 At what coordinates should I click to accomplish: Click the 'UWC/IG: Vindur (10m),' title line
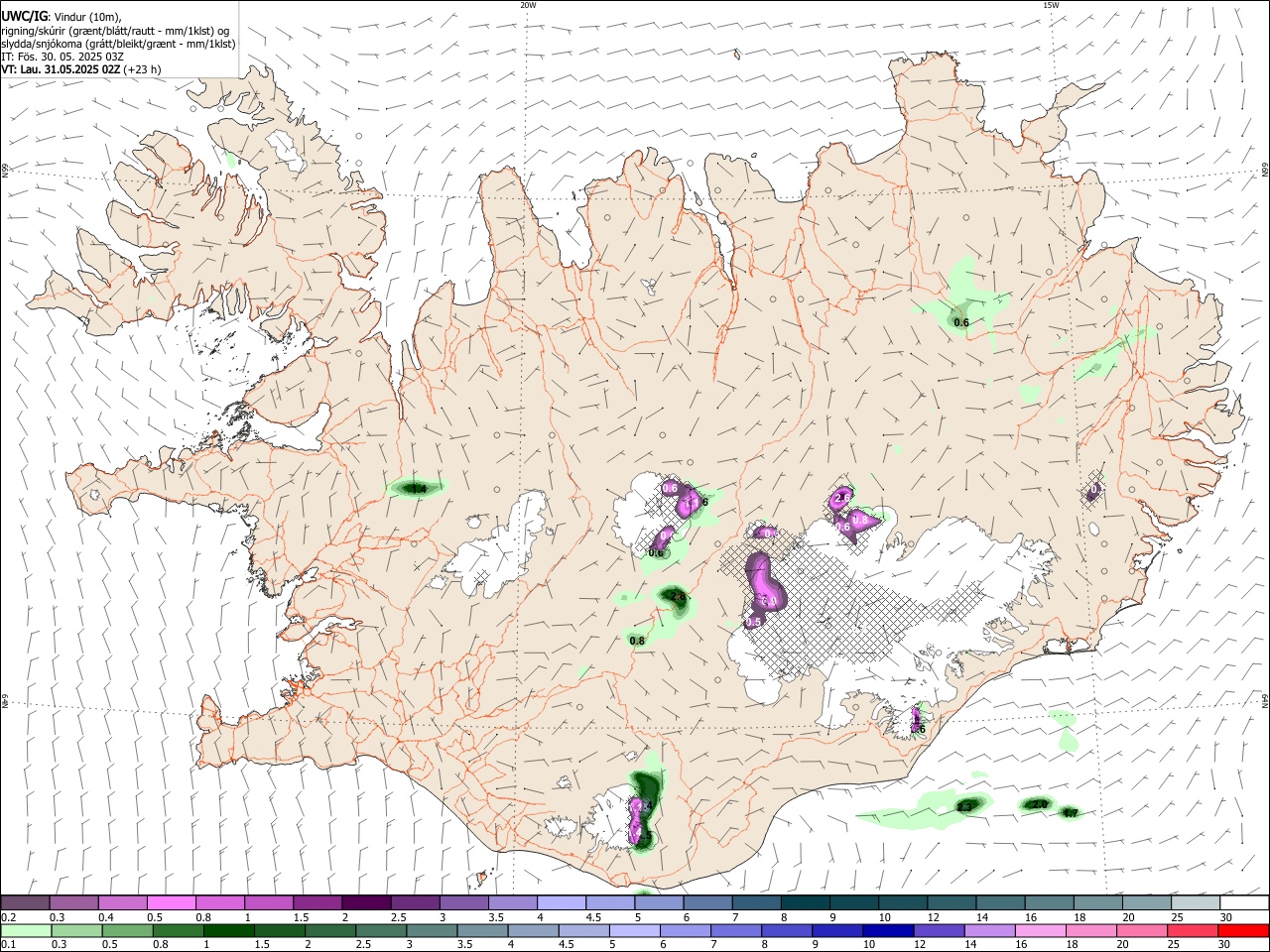pyautogui.click(x=62, y=17)
